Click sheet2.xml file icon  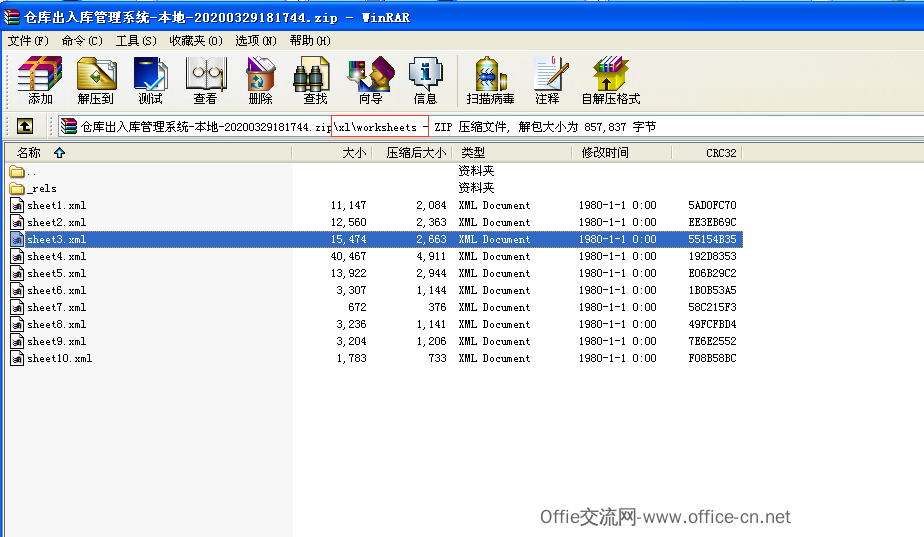coord(17,223)
